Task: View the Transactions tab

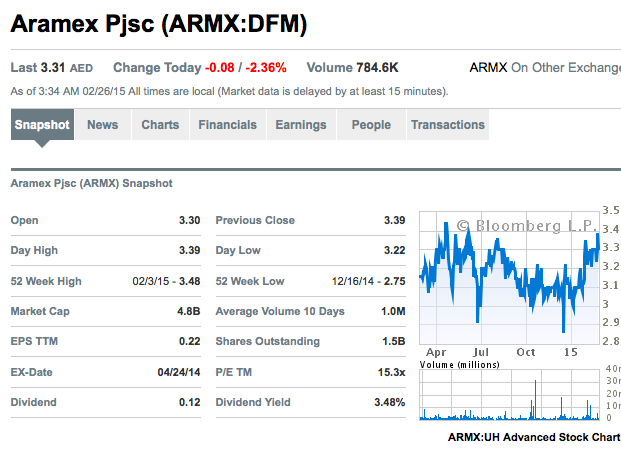Action: point(448,124)
